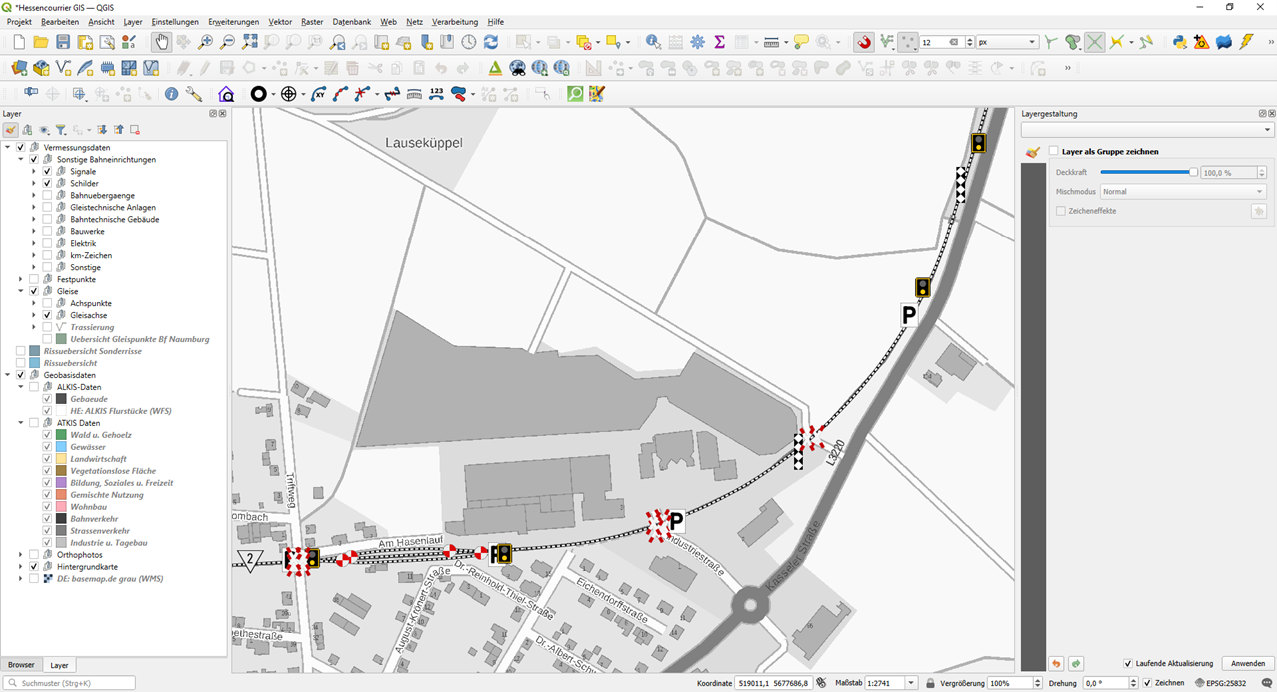Collapse the Gleise group
Image resolution: width=1277 pixels, height=692 pixels.
pos(20,292)
